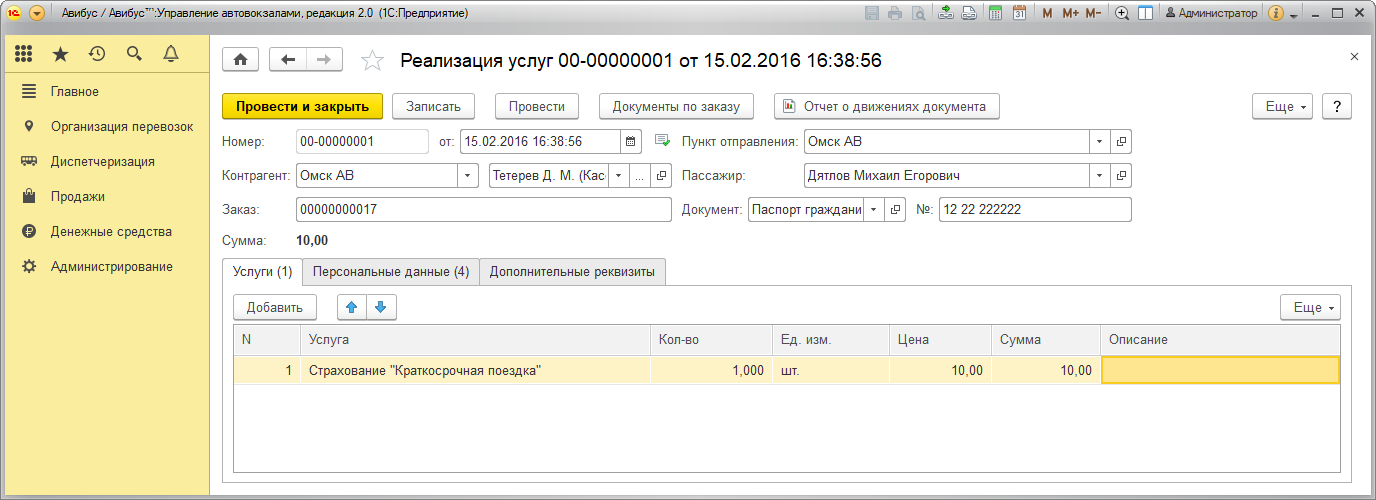Image resolution: width=1376 pixels, height=500 pixels.
Task: Add document to favorites with star
Action: pyautogui.click(x=372, y=61)
